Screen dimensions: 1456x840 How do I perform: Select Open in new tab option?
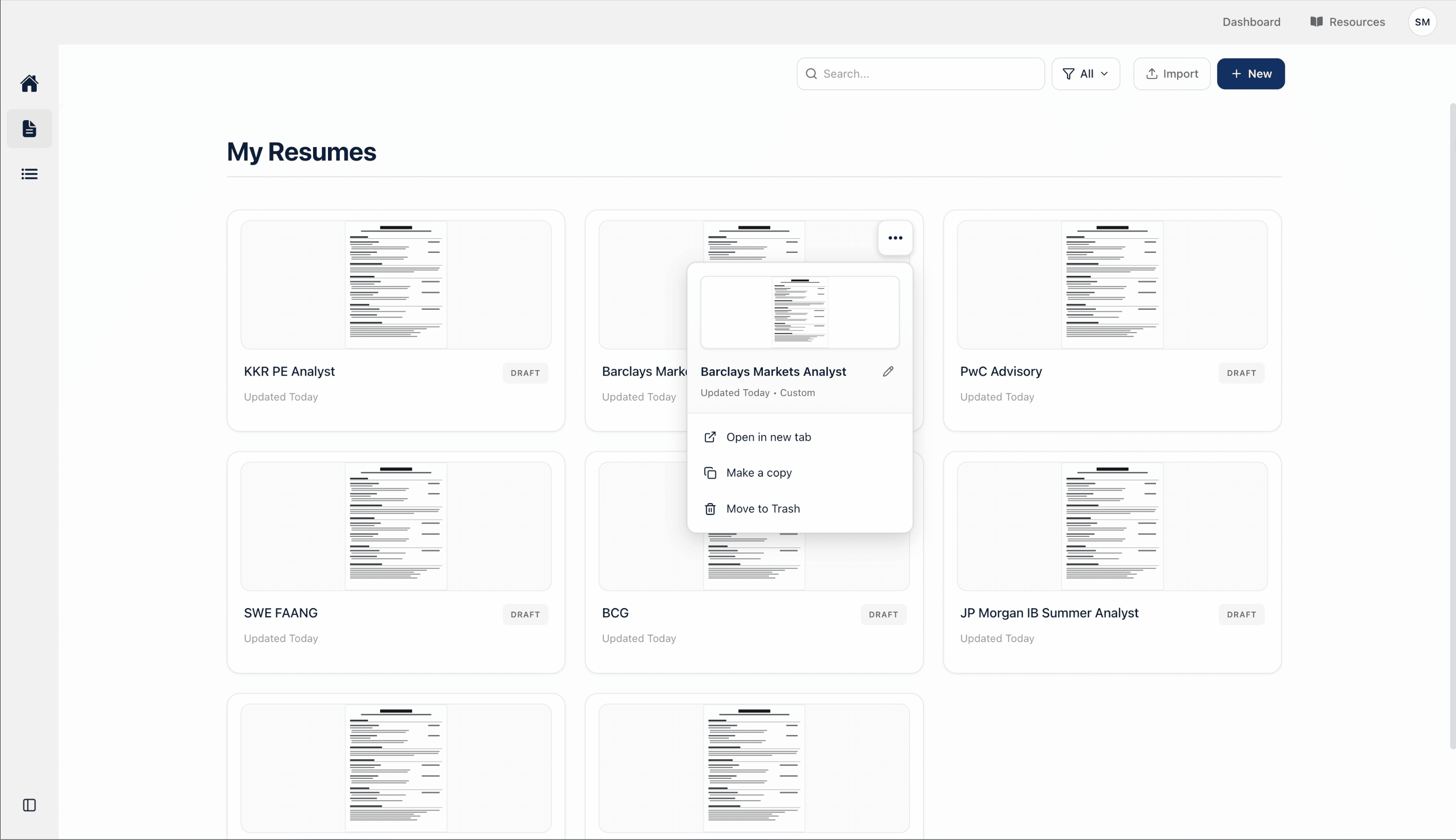[768, 437]
